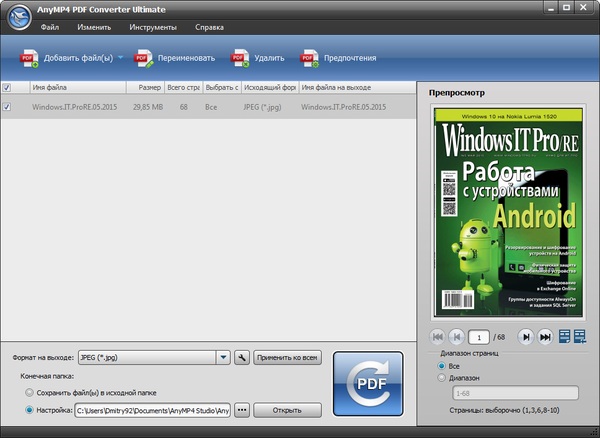Image resolution: width=600 pixels, height=438 pixels.
Task: Open the dropdown arrow beside Добавить файл(ы)
Action: (x=121, y=58)
